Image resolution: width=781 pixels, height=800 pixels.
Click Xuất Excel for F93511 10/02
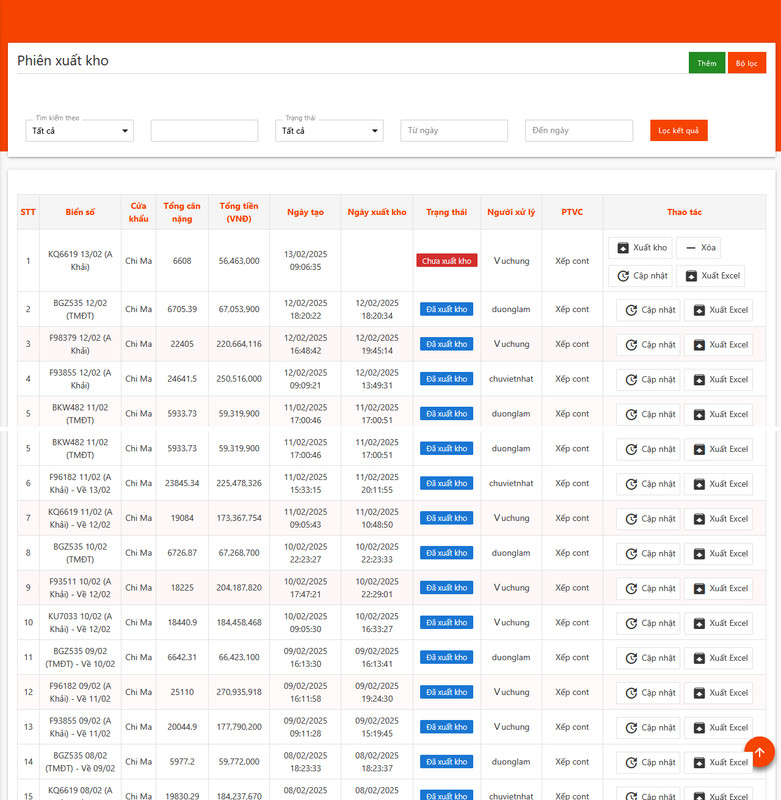[x=718, y=588]
